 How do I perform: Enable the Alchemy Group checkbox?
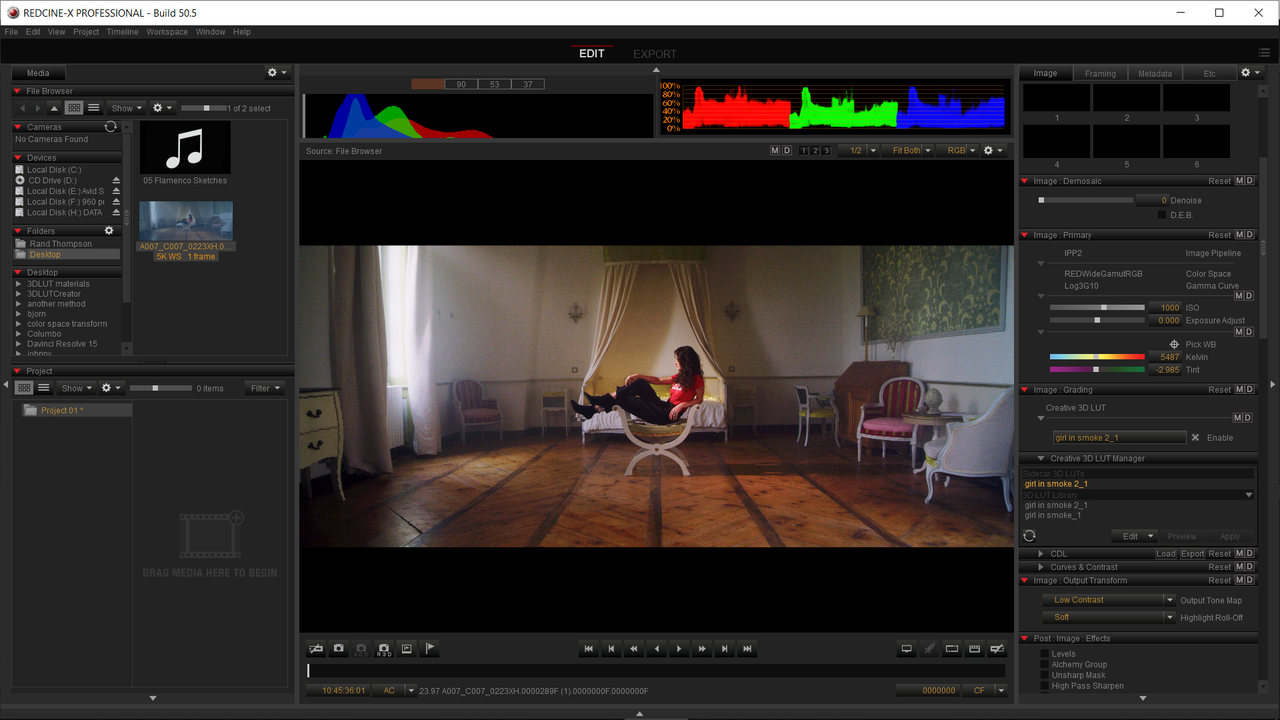coord(1045,665)
